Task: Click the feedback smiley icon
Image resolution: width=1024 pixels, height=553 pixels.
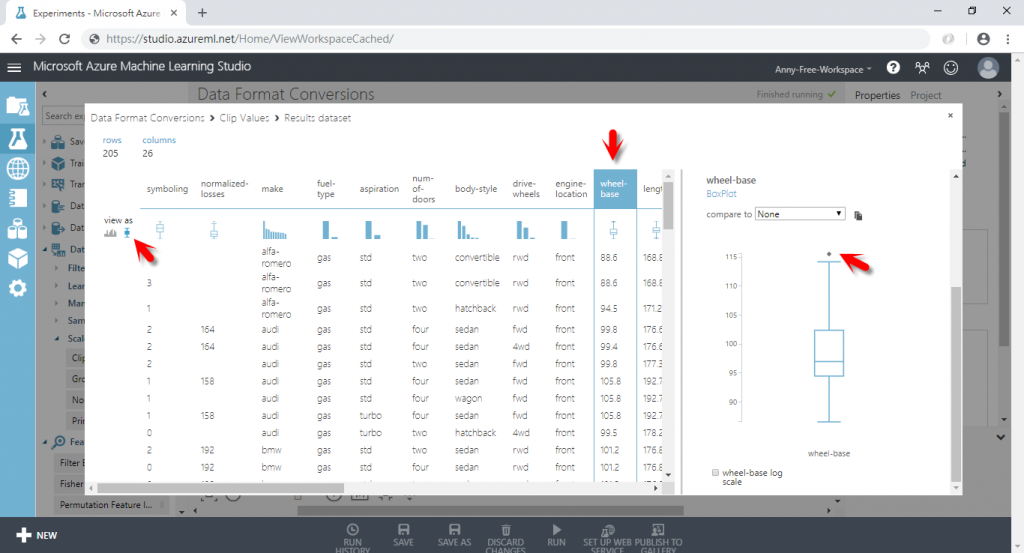Action: pyautogui.click(x=951, y=67)
